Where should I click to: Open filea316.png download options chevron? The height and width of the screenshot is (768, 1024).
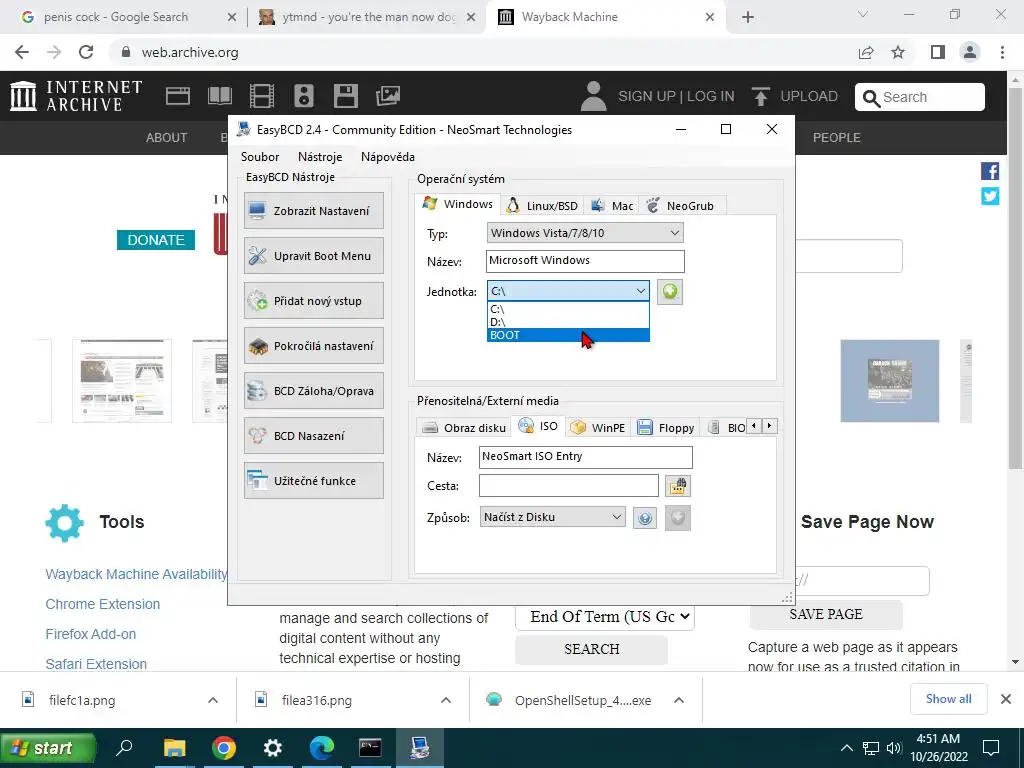tap(445, 700)
